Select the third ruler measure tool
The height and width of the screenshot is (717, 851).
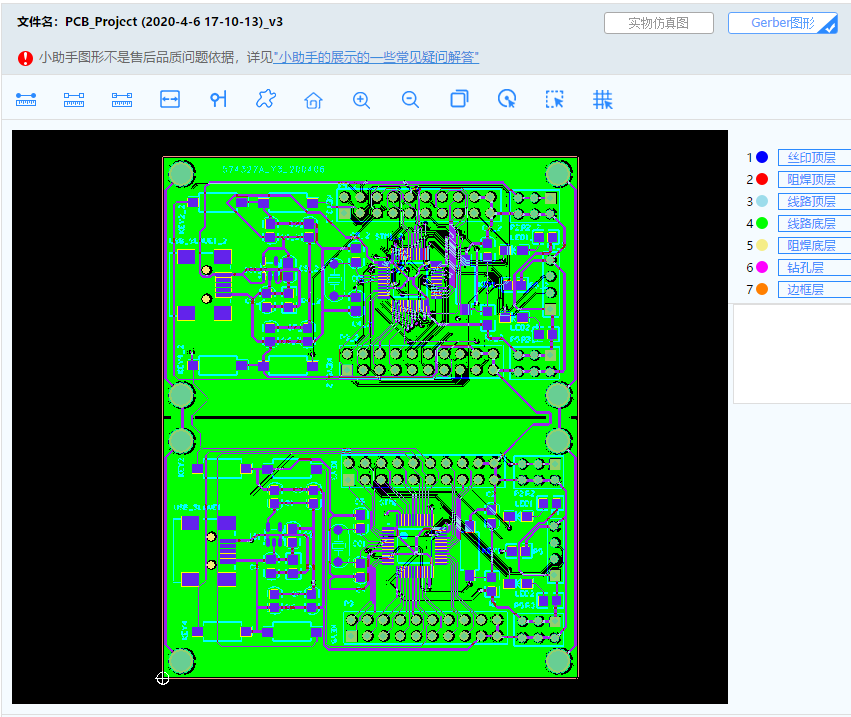point(122,100)
